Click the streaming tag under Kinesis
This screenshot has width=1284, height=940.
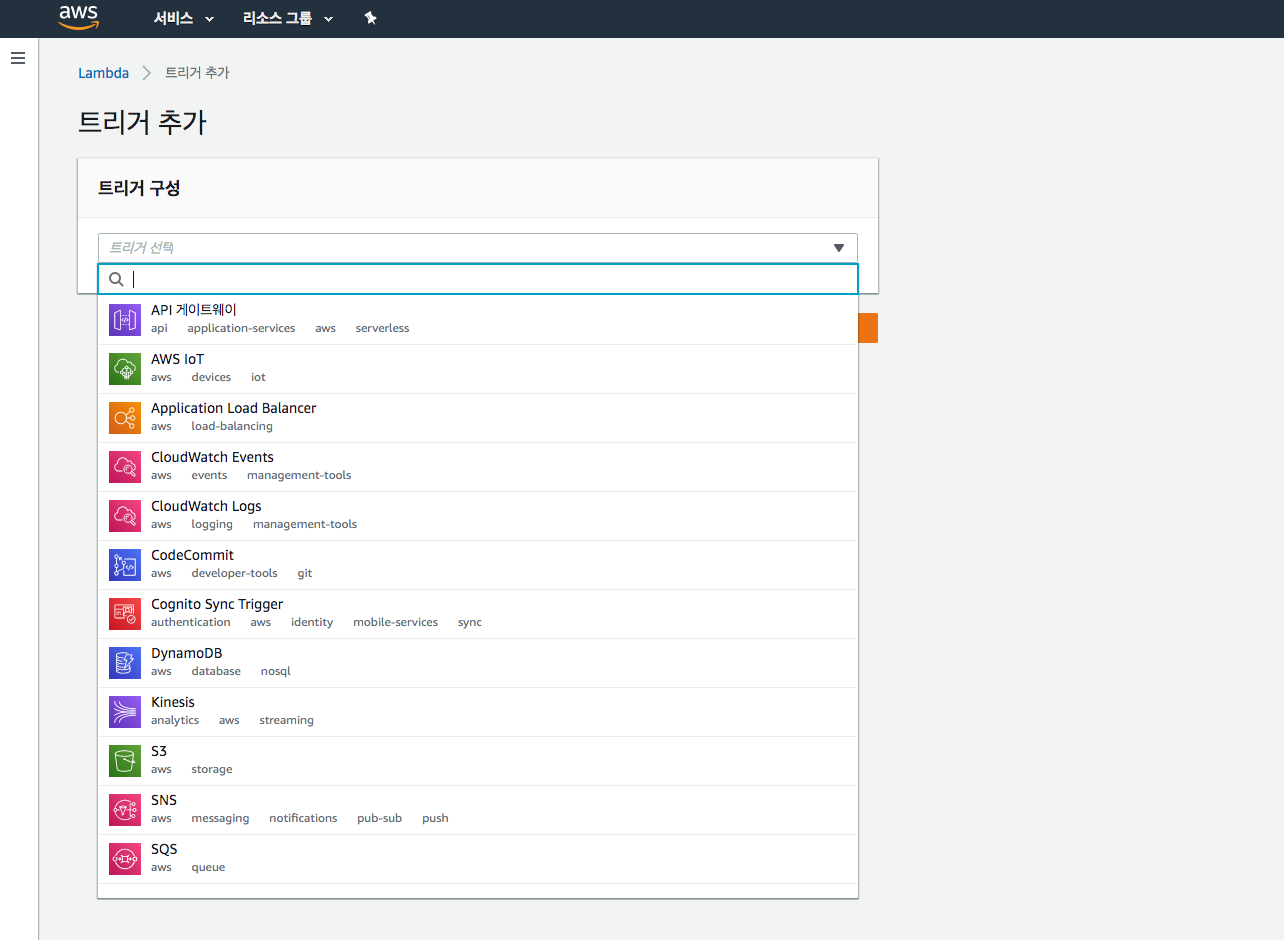pos(286,720)
